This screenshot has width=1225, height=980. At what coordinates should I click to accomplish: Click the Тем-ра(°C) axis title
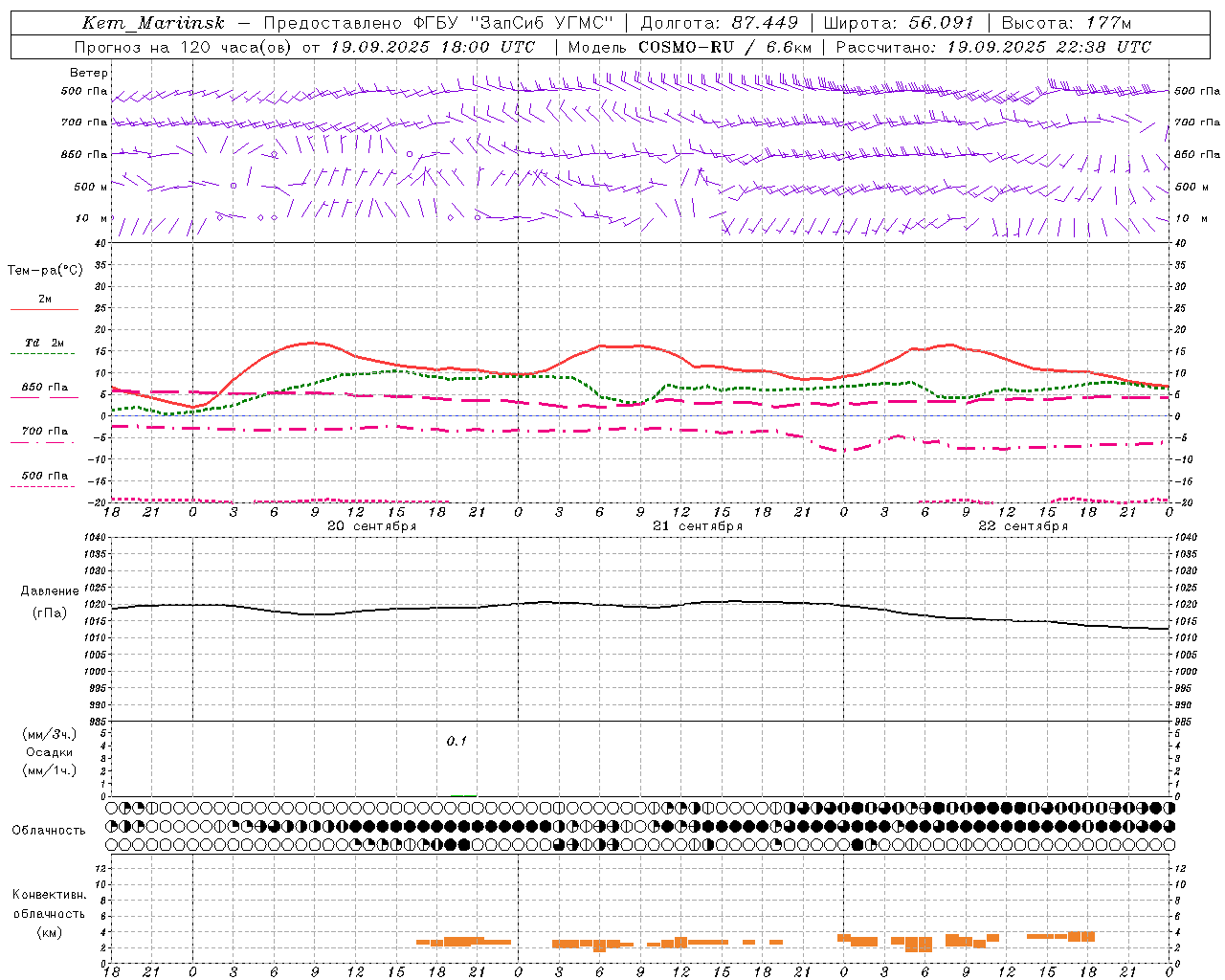point(45,270)
